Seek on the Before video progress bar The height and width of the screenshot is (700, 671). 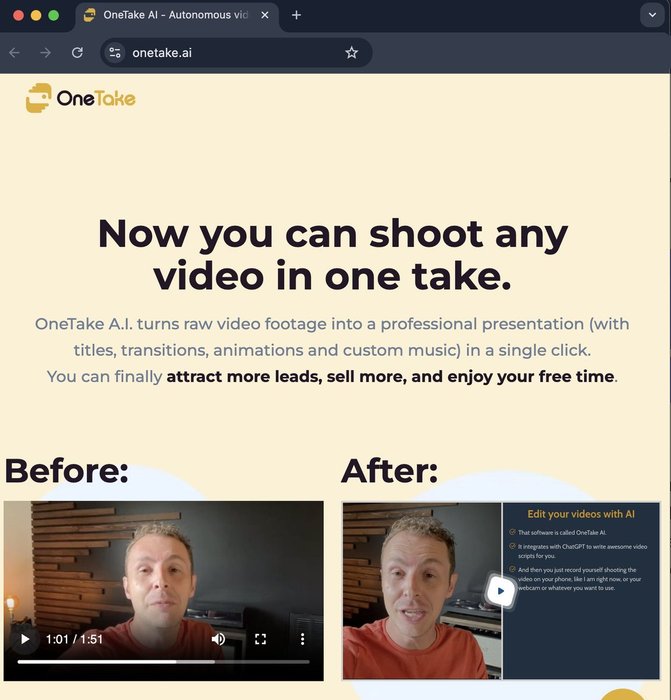[163, 662]
